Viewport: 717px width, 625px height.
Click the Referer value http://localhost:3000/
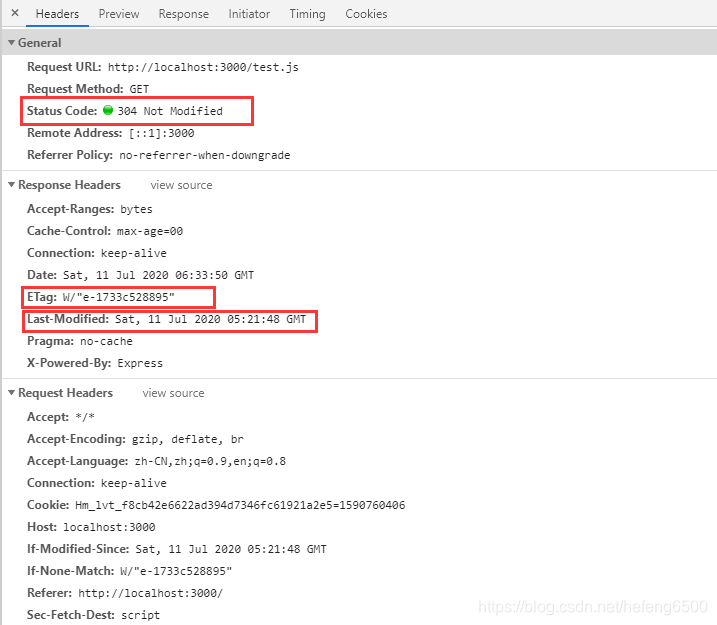150,593
